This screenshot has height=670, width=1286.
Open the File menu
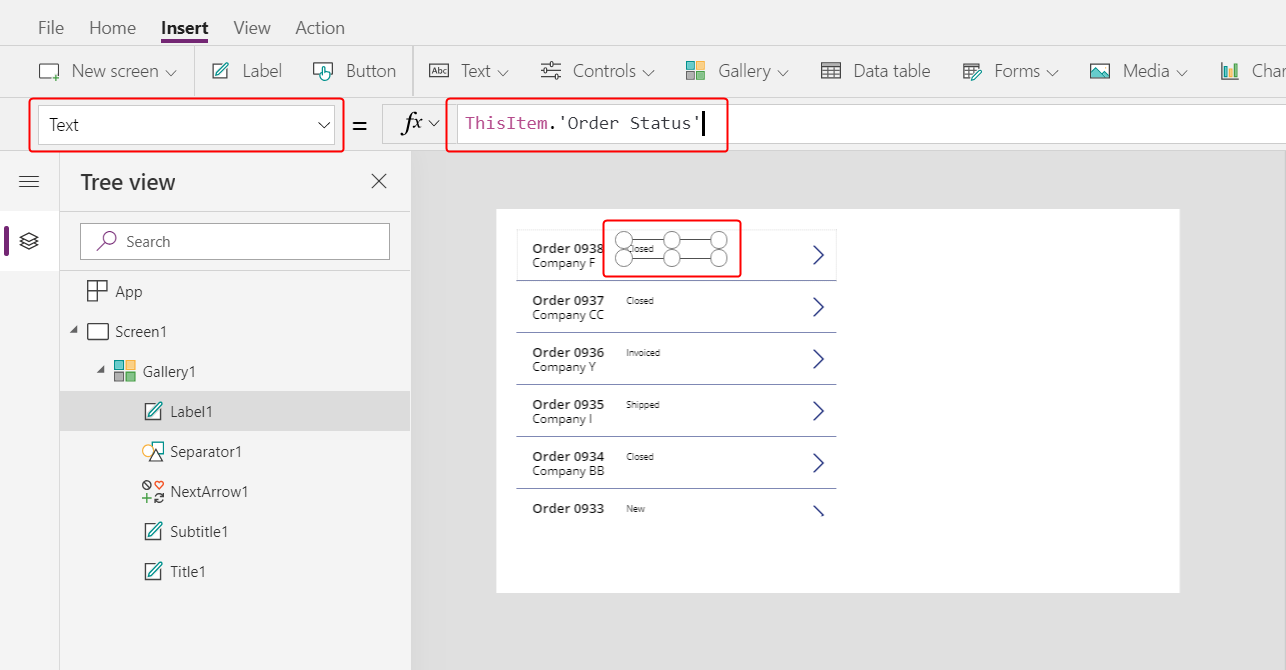51,28
